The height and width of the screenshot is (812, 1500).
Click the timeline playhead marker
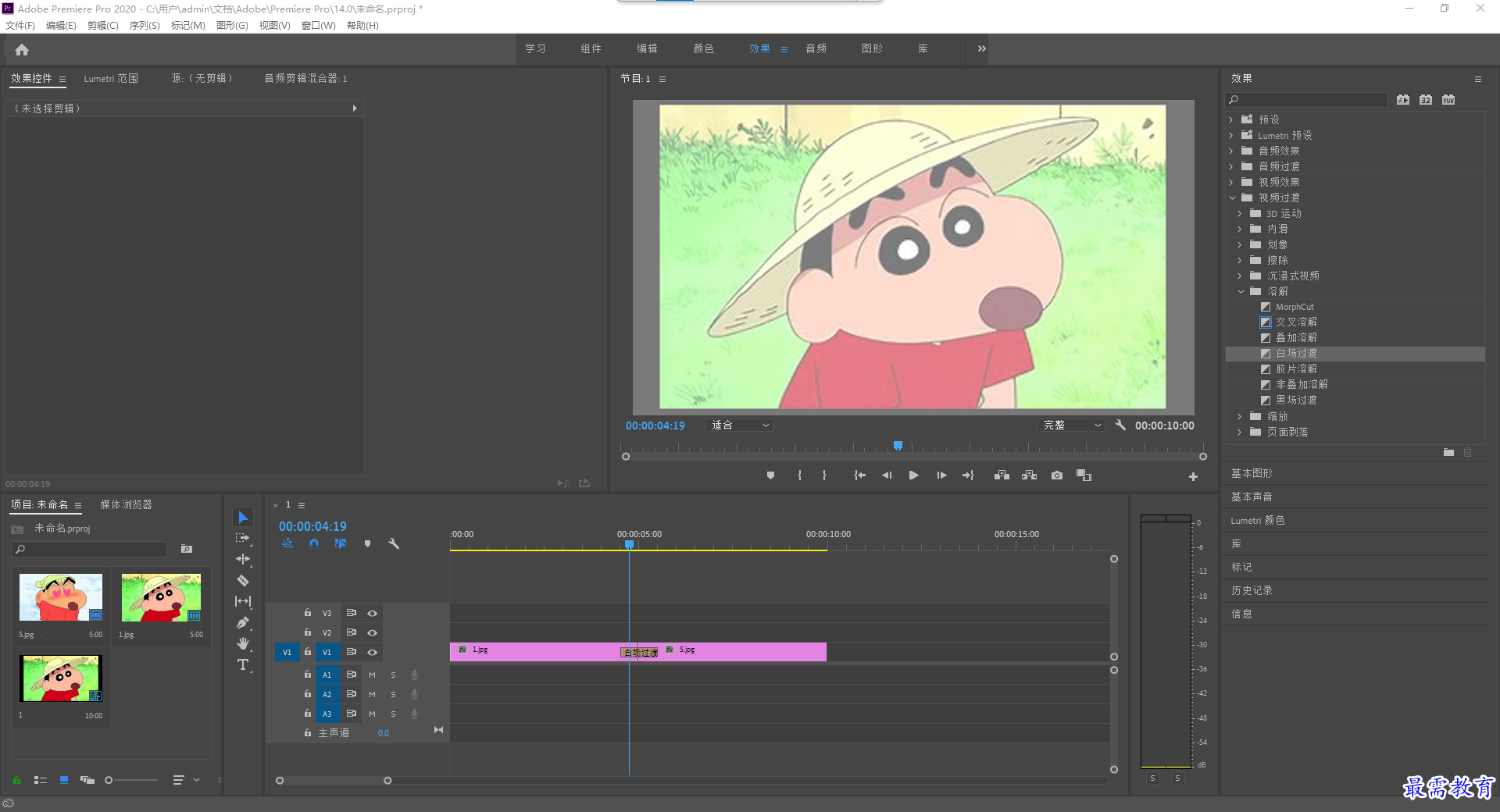coord(629,544)
